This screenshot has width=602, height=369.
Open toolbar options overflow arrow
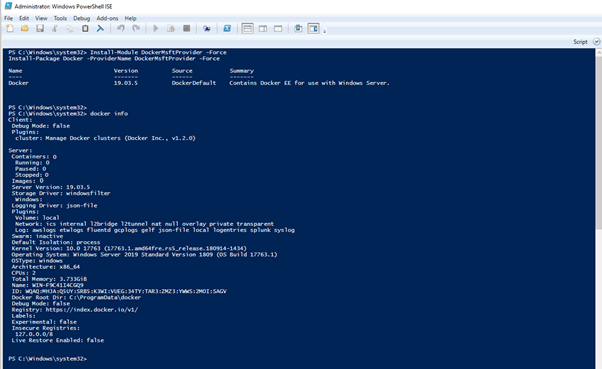coord(324,31)
